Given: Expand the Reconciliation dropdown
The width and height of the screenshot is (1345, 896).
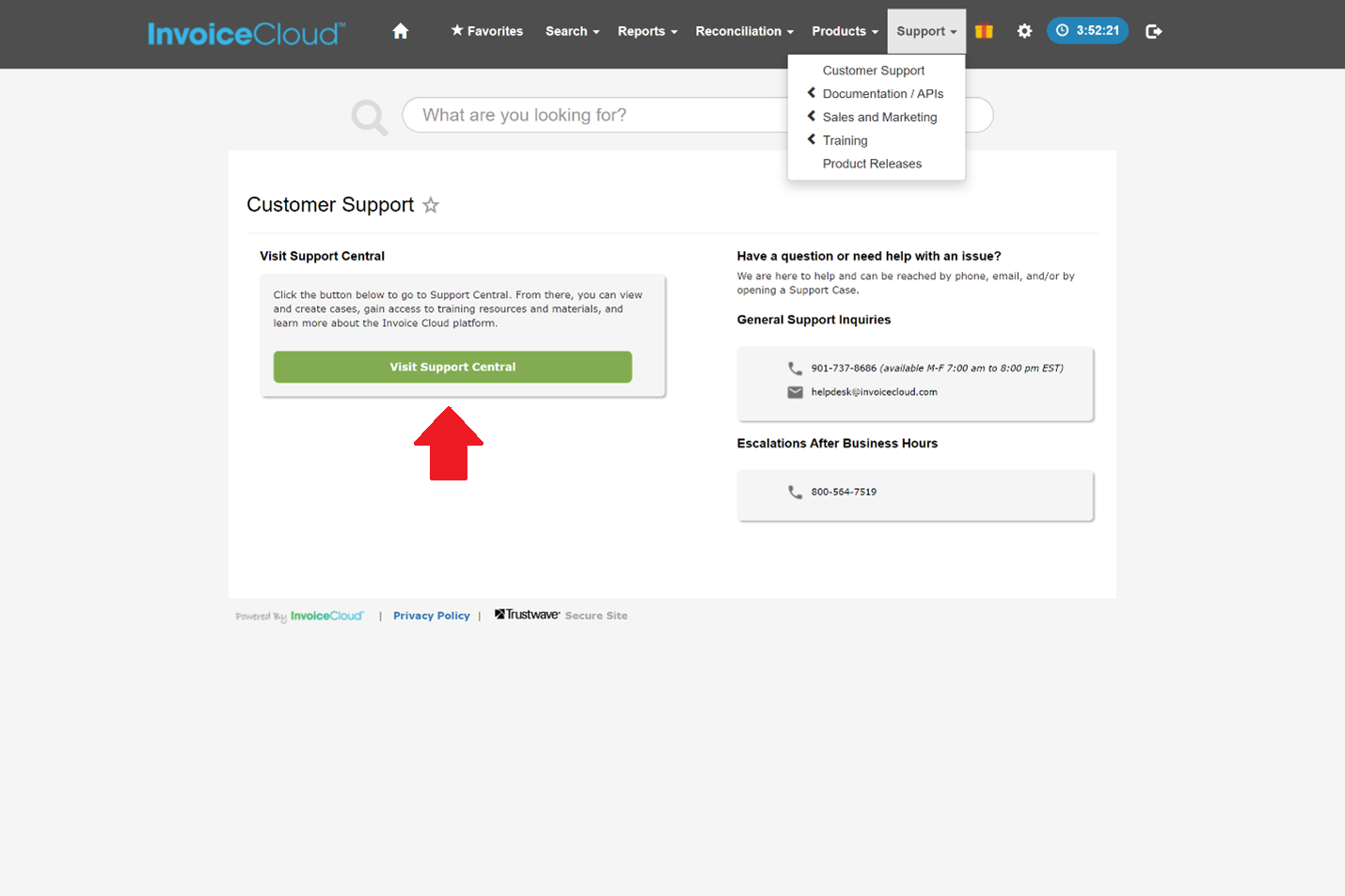Looking at the screenshot, I should (744, 31).
